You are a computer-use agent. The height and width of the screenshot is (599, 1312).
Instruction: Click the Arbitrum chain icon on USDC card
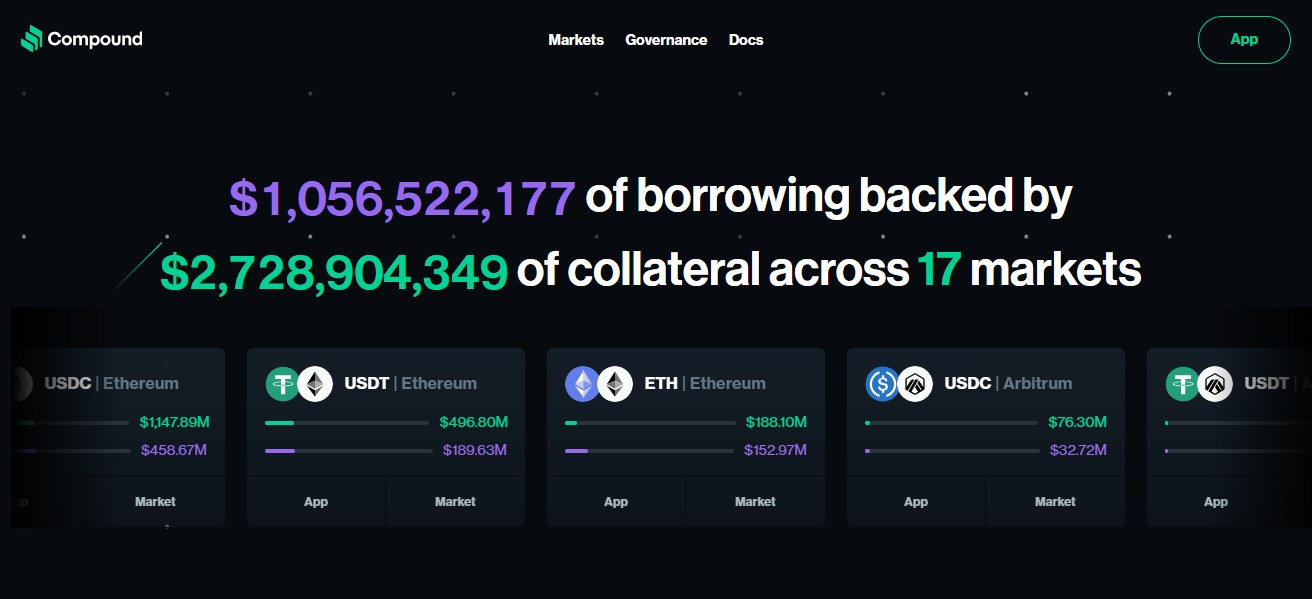(915, 384)
